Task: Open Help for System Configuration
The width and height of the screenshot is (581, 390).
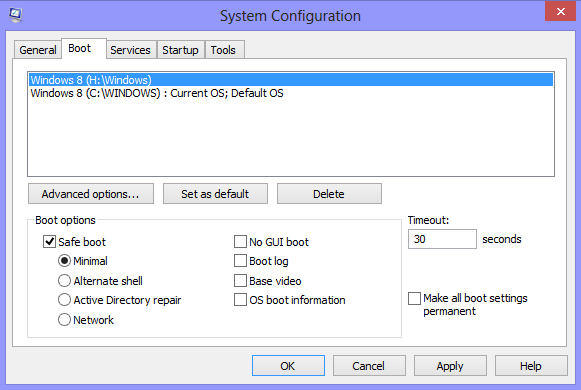Action: (531, 366)
